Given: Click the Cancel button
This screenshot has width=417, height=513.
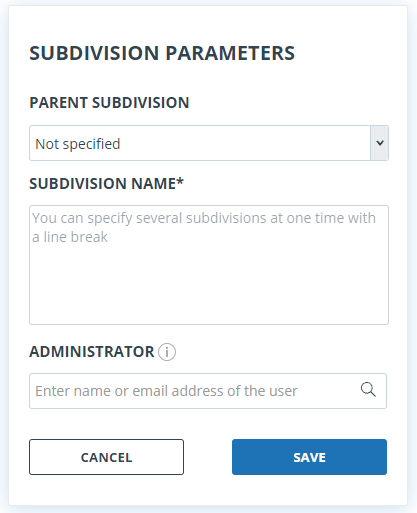Looking at the screenshot, I should [106, 457].
